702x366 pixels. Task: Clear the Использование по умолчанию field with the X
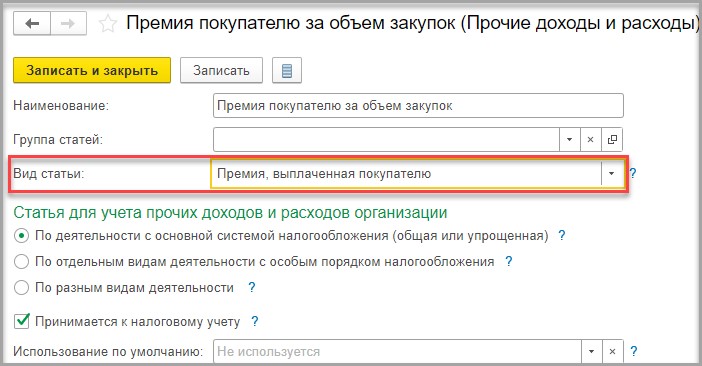coord(612,351)
